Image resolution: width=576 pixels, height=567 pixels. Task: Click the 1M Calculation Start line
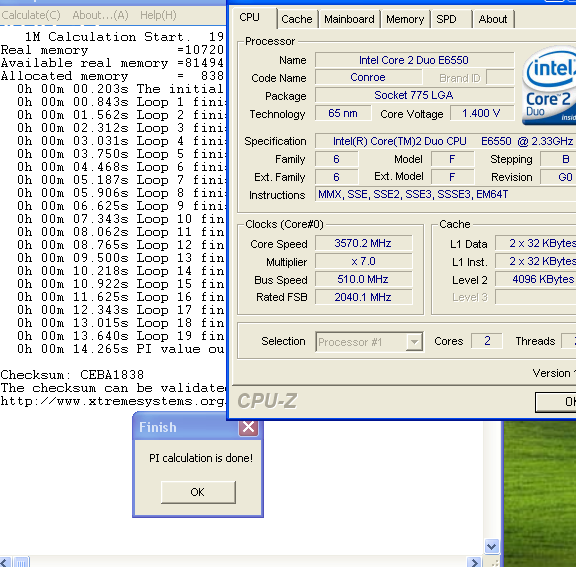(125, 37)
